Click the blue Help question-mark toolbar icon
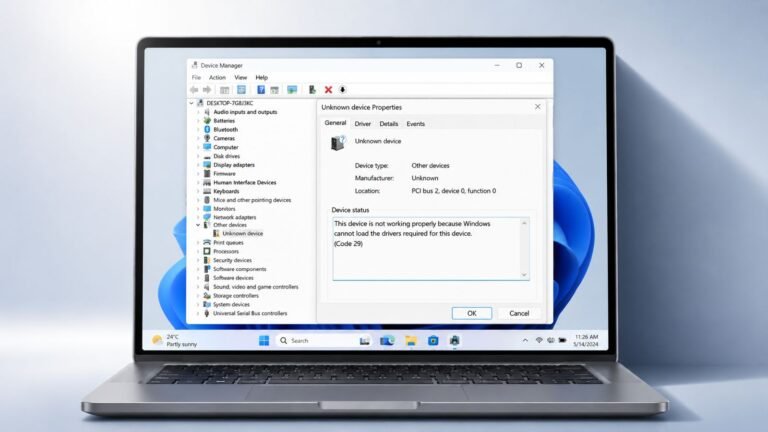Viewport: 768px width, 432px height. 261,90
